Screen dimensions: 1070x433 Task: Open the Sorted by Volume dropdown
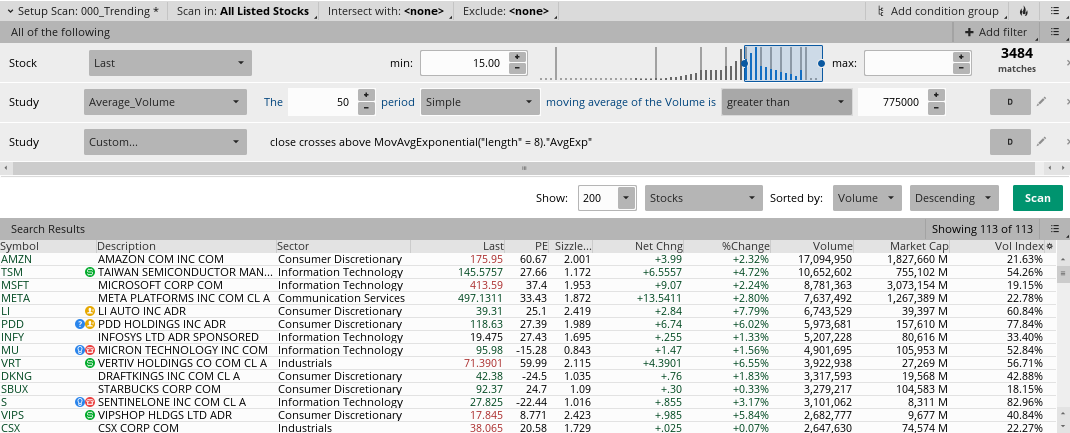[867, 198]
